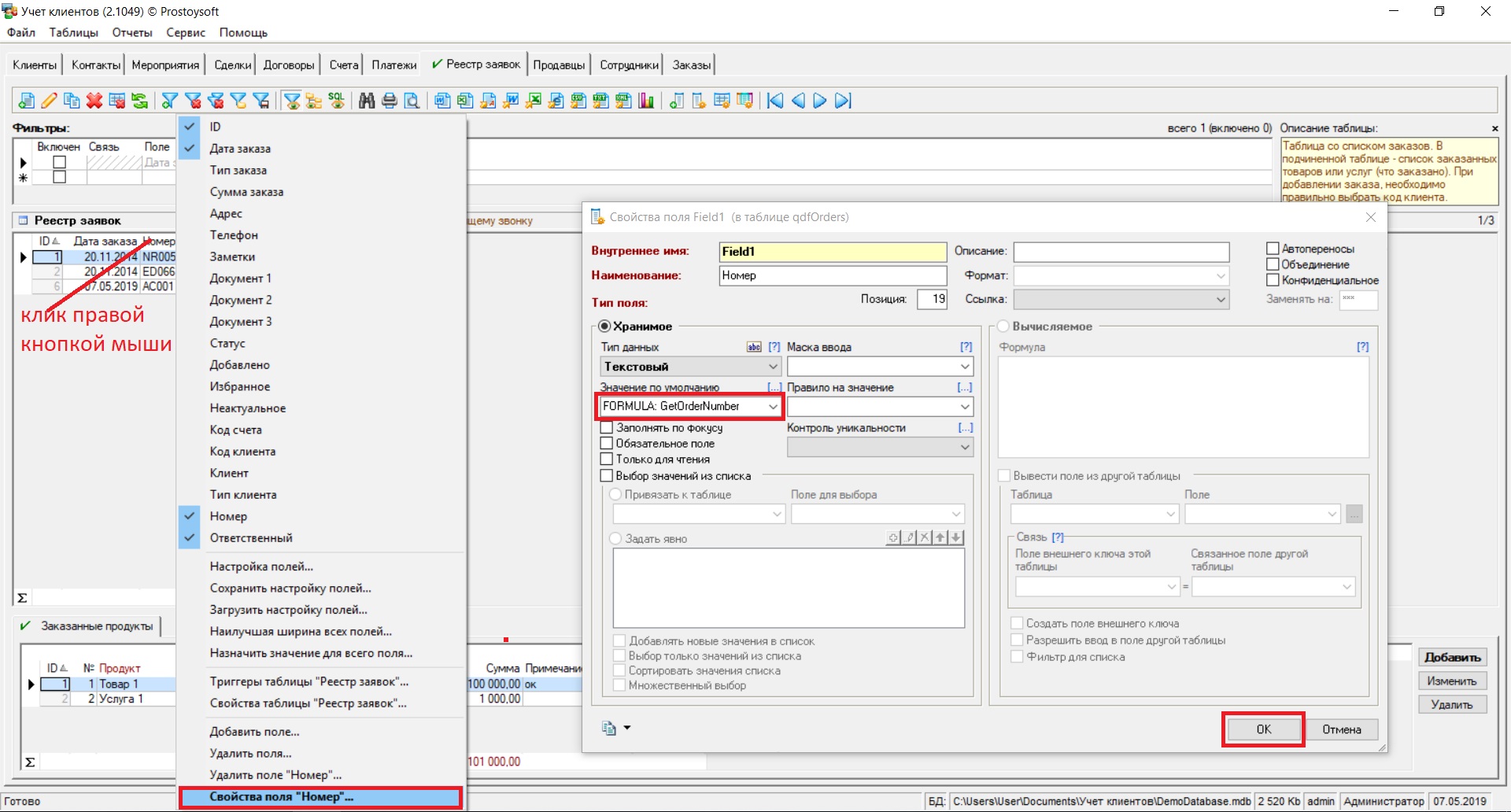Open the Таблицы menu
Viewport: 1511px width, 812px height.
coord(74,32)
